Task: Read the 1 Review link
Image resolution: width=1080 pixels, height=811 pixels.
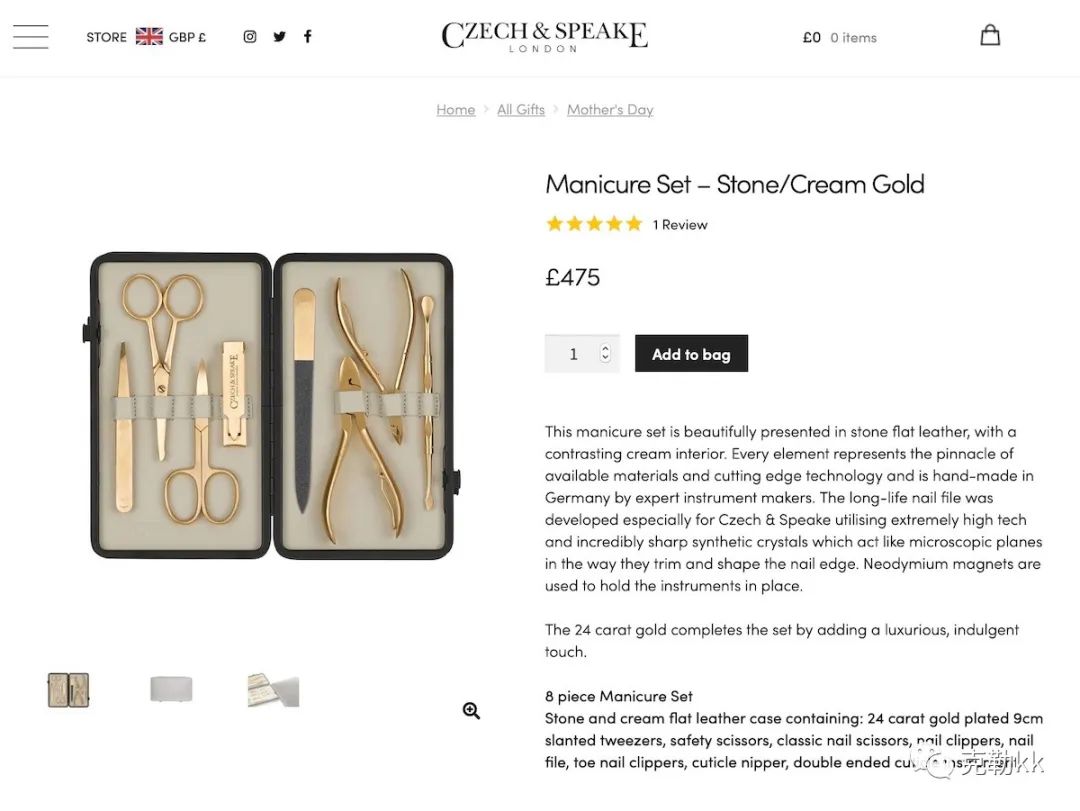Action: [680, 225]
